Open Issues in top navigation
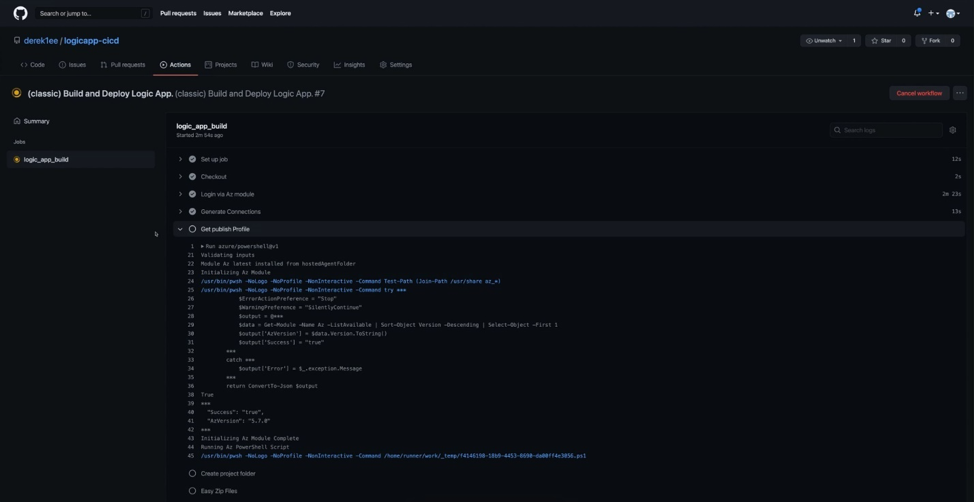 click(212, 13)
